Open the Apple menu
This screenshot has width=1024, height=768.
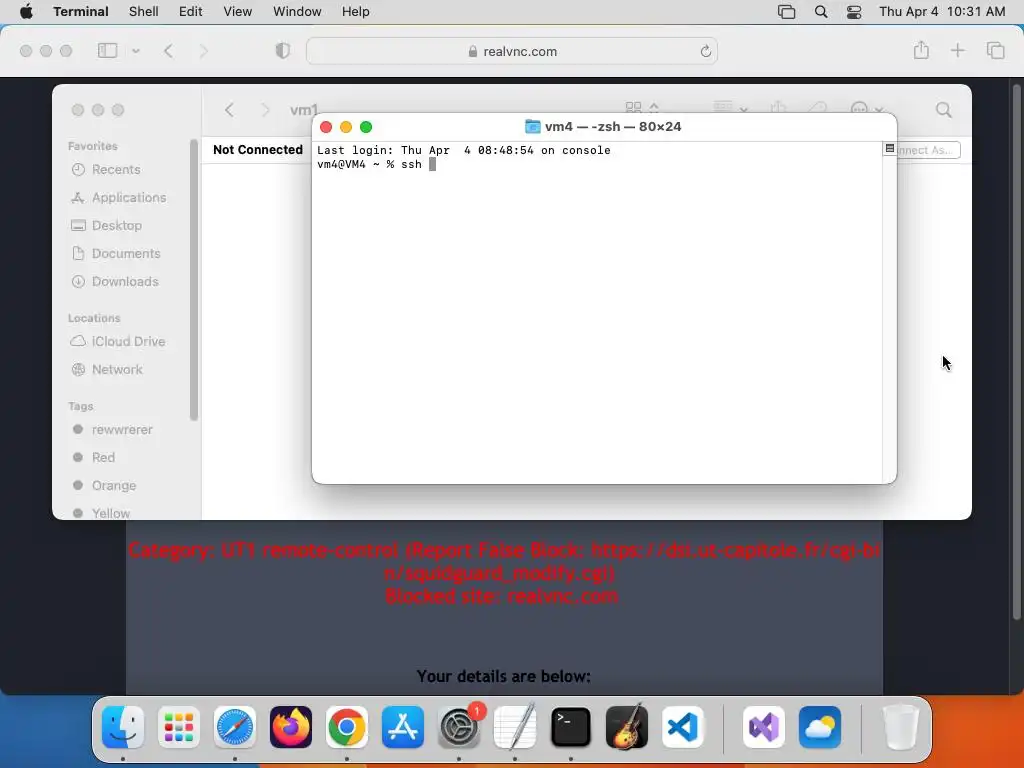coord(26,12)
